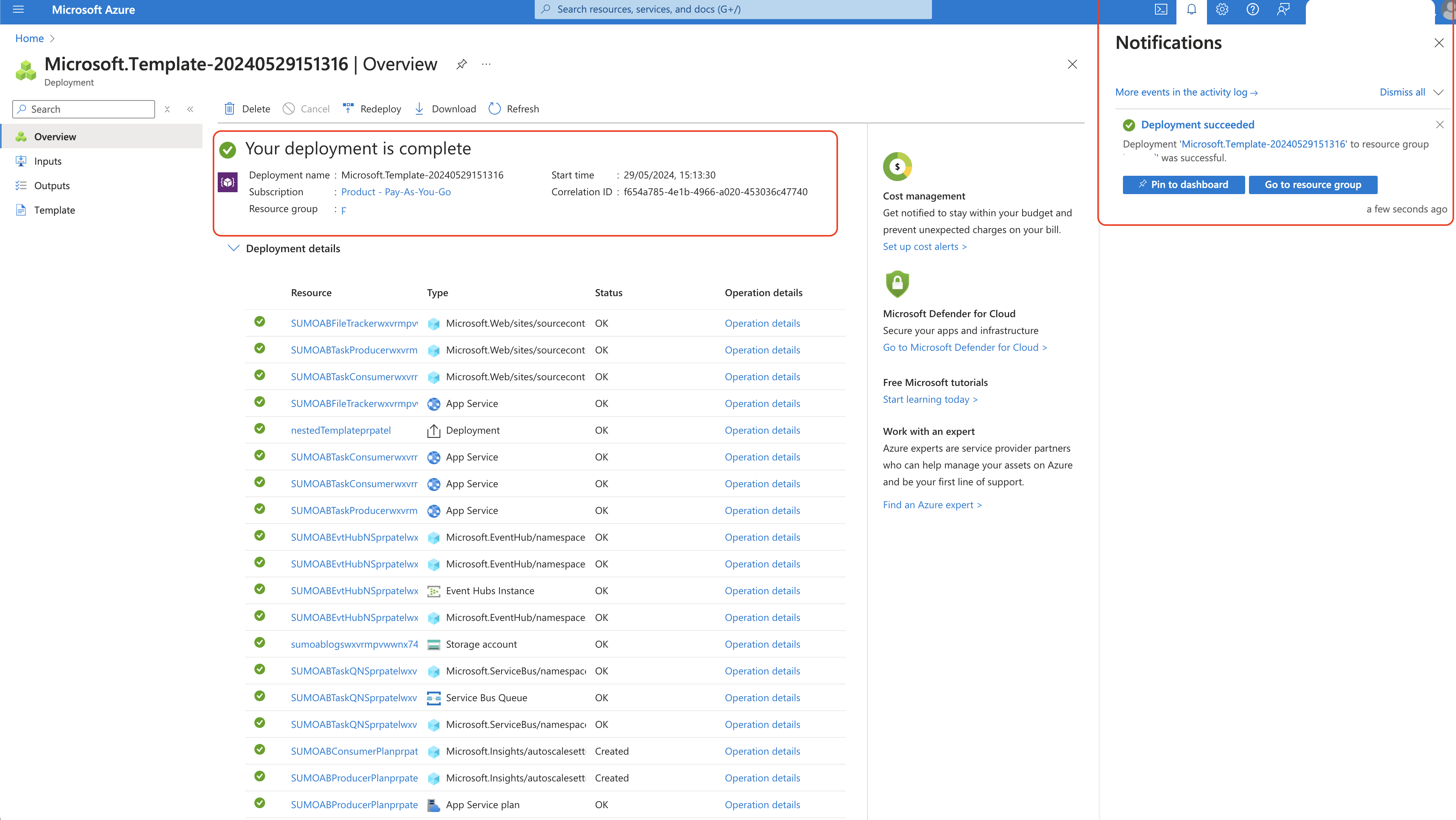Open the Cloud Shell icon in top bar
This screenshot has width=1456, height=820.
[x=1160, y=10]
